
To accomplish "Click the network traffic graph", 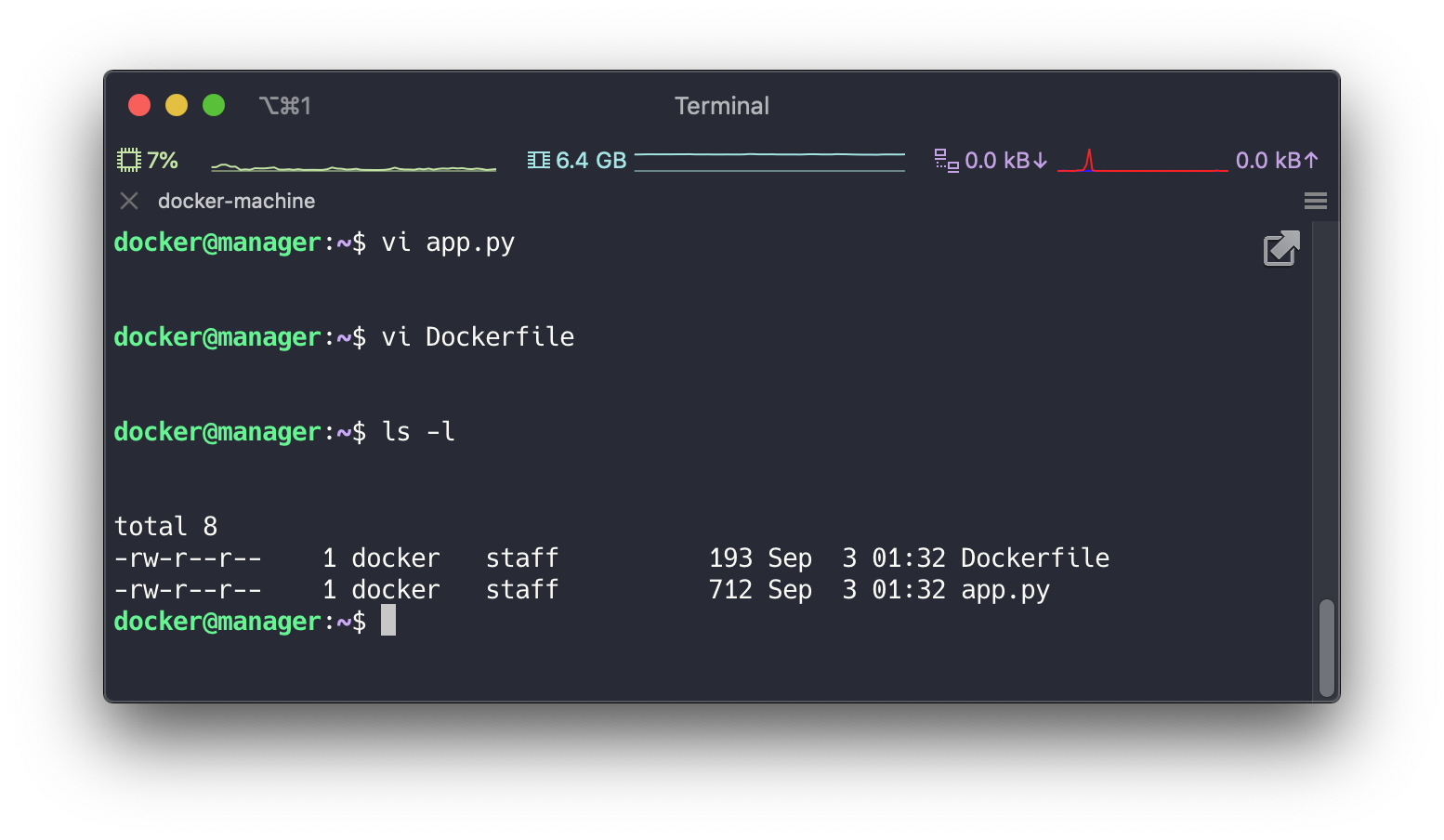I will [1142, 161].
